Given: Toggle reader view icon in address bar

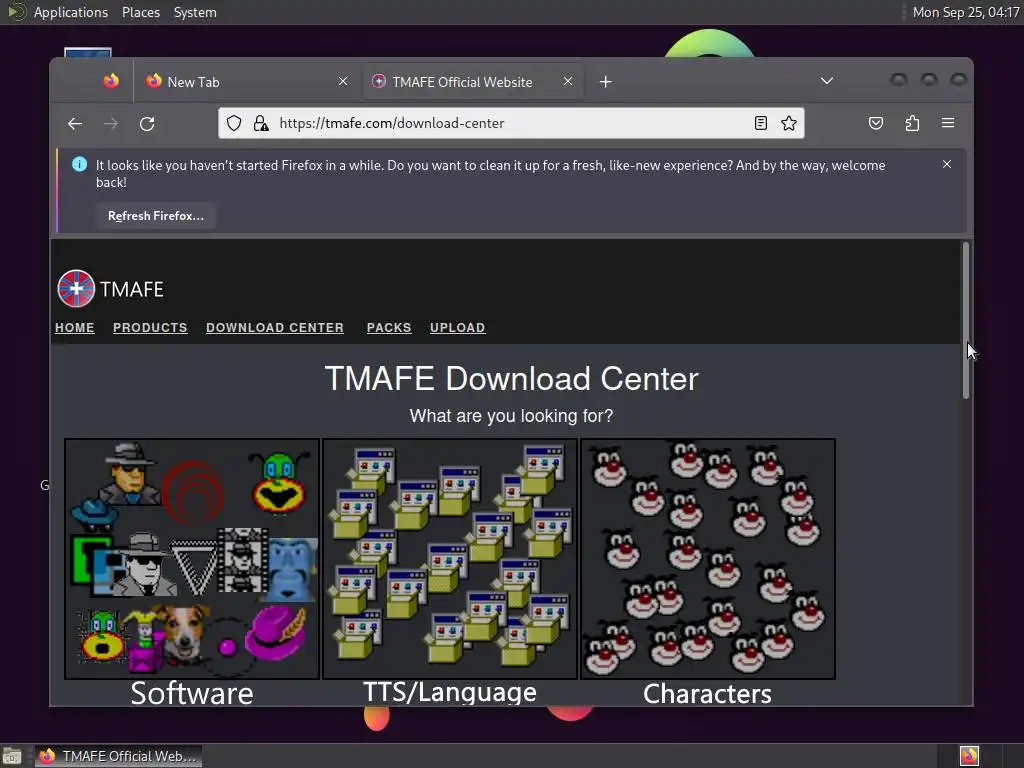Looking at the screenshot, I should [x=760, y=123].
